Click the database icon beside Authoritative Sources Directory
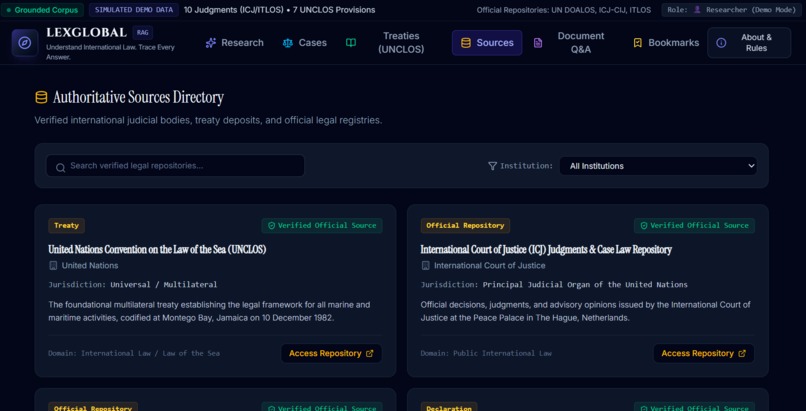This screenshot has height=411, width=806. [x=41, y=98]
